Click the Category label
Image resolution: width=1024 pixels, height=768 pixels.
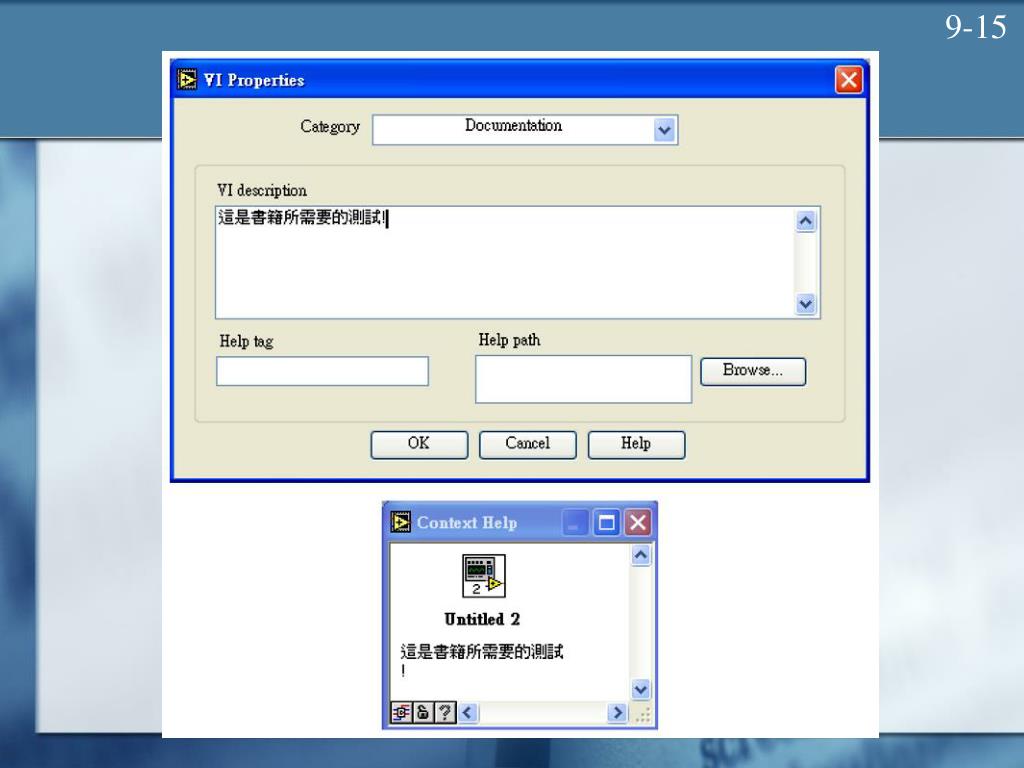(x=330, y=127)
